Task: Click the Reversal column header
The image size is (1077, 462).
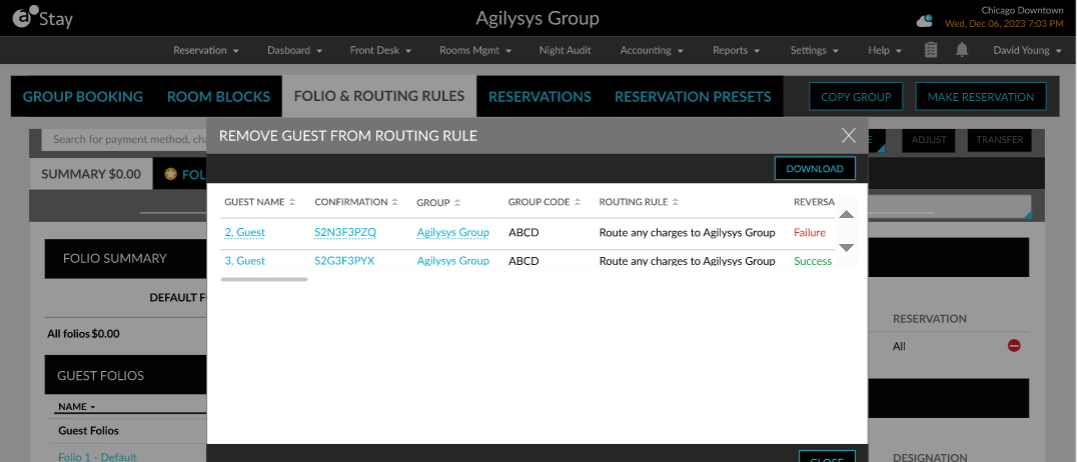Action: point(814,202)
